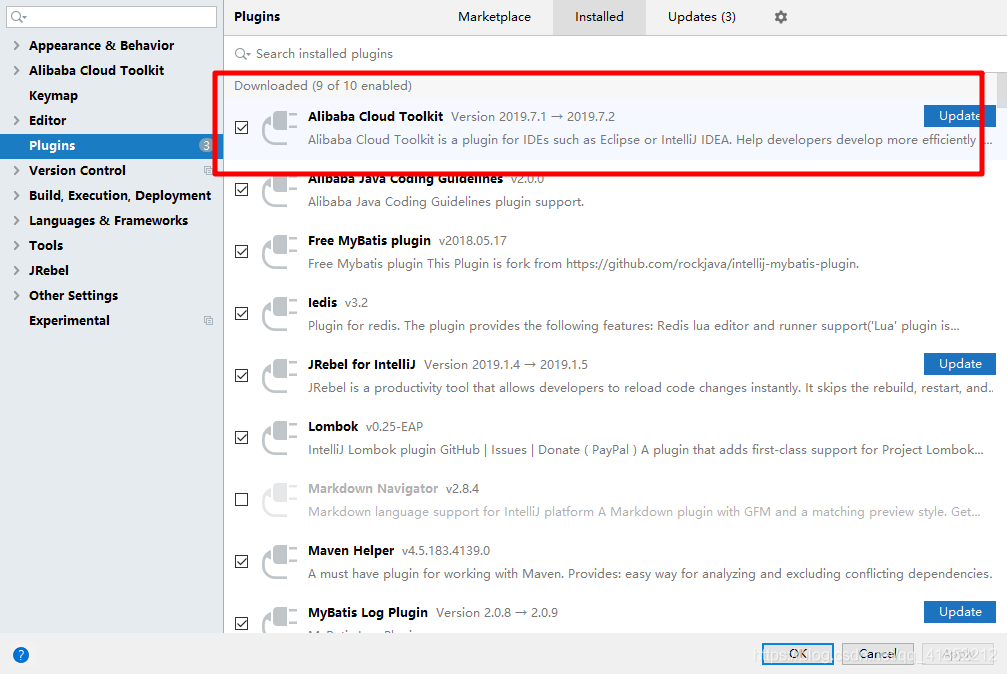Disable the Alibaba Cloud Toolkit plugin checkbox
The image size is (1007, 674).
241,128
